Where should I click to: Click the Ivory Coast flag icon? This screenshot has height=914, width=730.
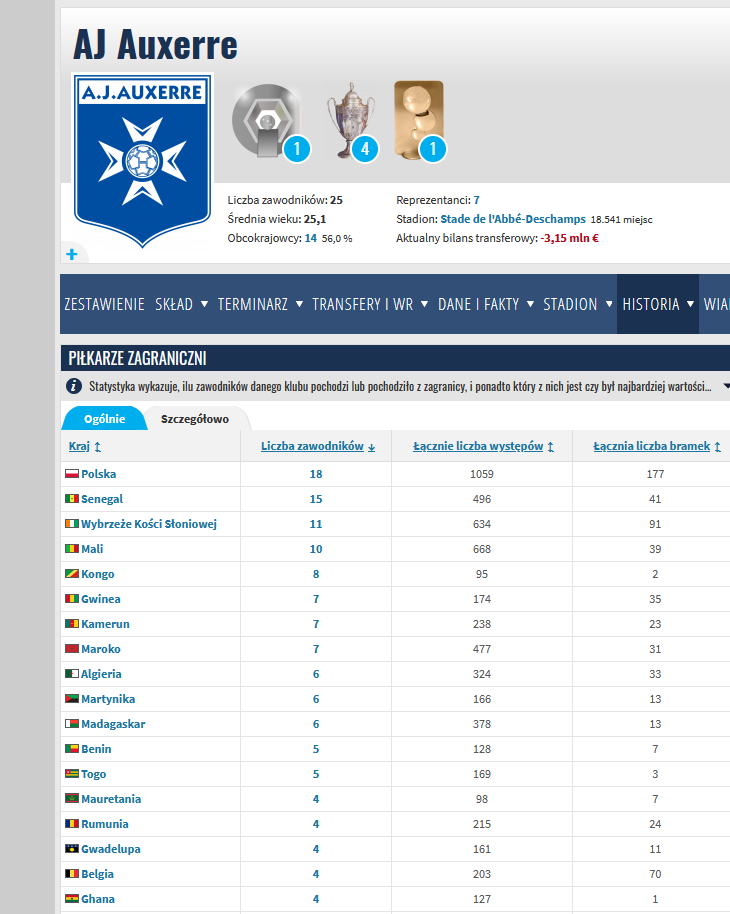click(72, 523)
